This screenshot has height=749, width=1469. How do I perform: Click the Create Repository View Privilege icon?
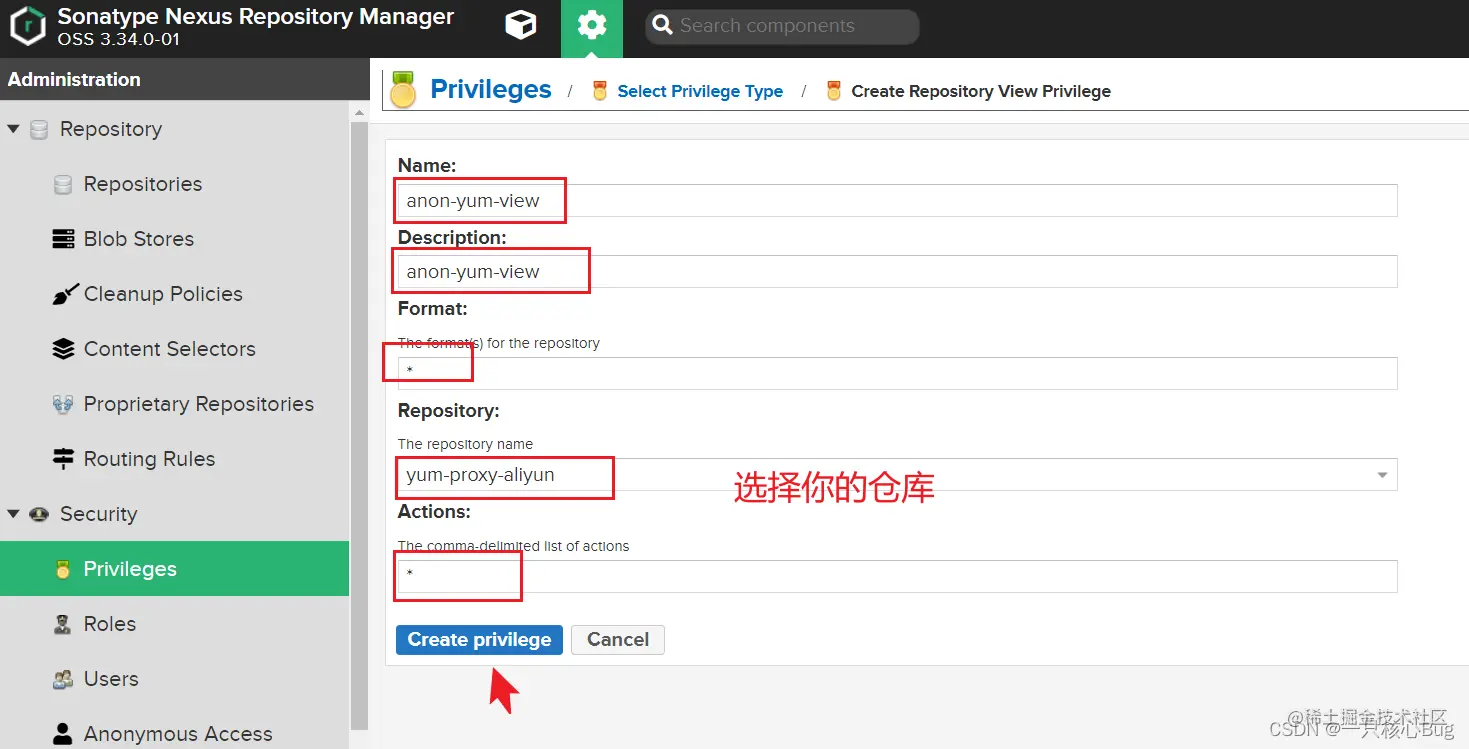click(x=834, y=91)
